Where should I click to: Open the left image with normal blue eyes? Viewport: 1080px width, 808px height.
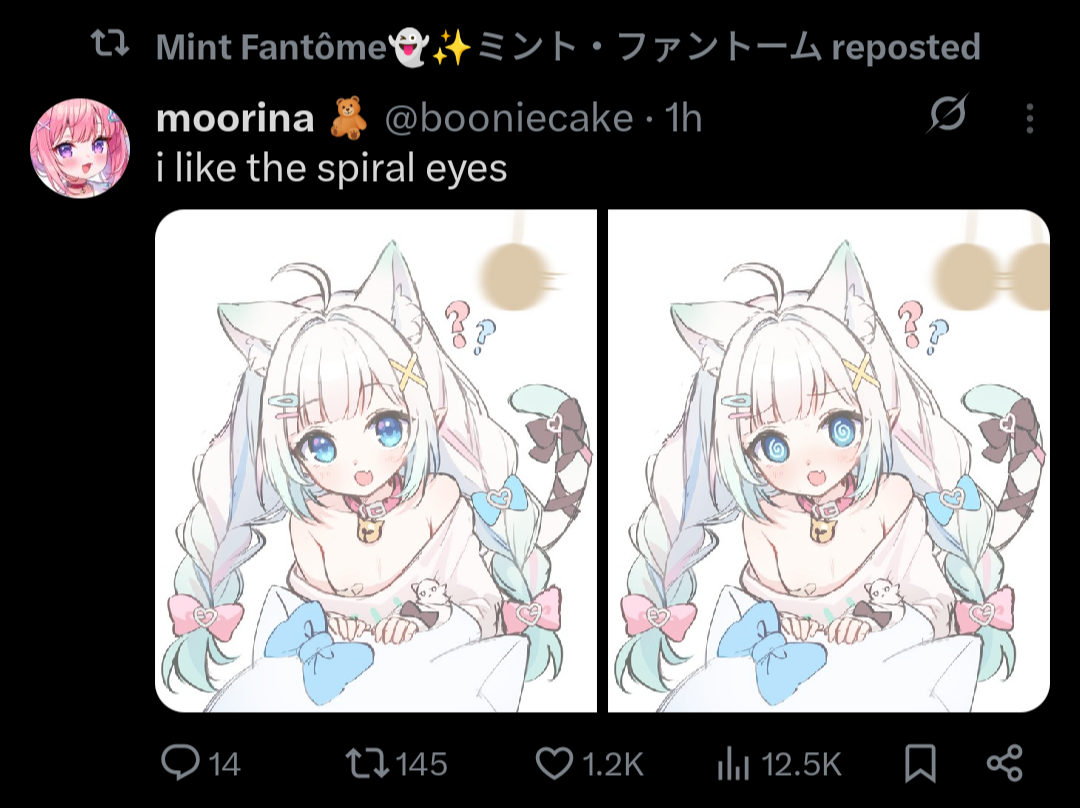tap(376, 460)
